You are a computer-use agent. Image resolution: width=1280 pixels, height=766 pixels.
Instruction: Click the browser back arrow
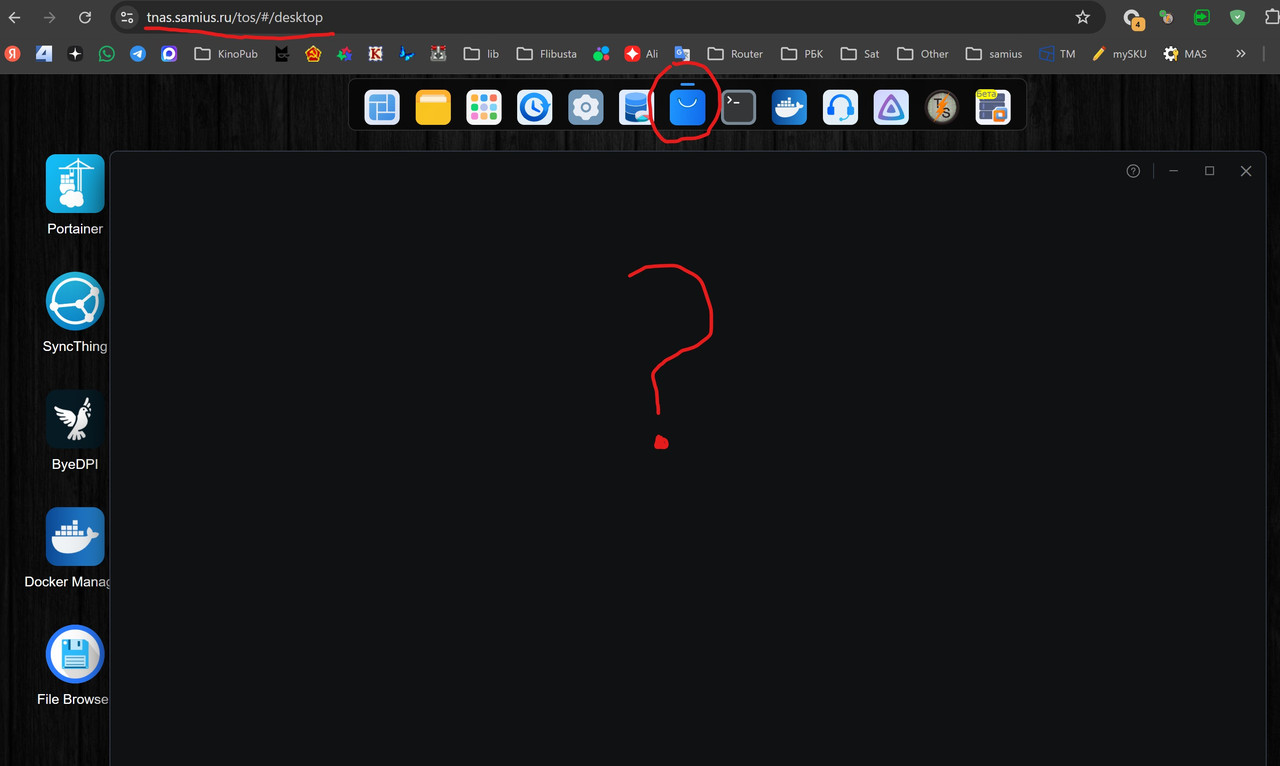point(15,17)
